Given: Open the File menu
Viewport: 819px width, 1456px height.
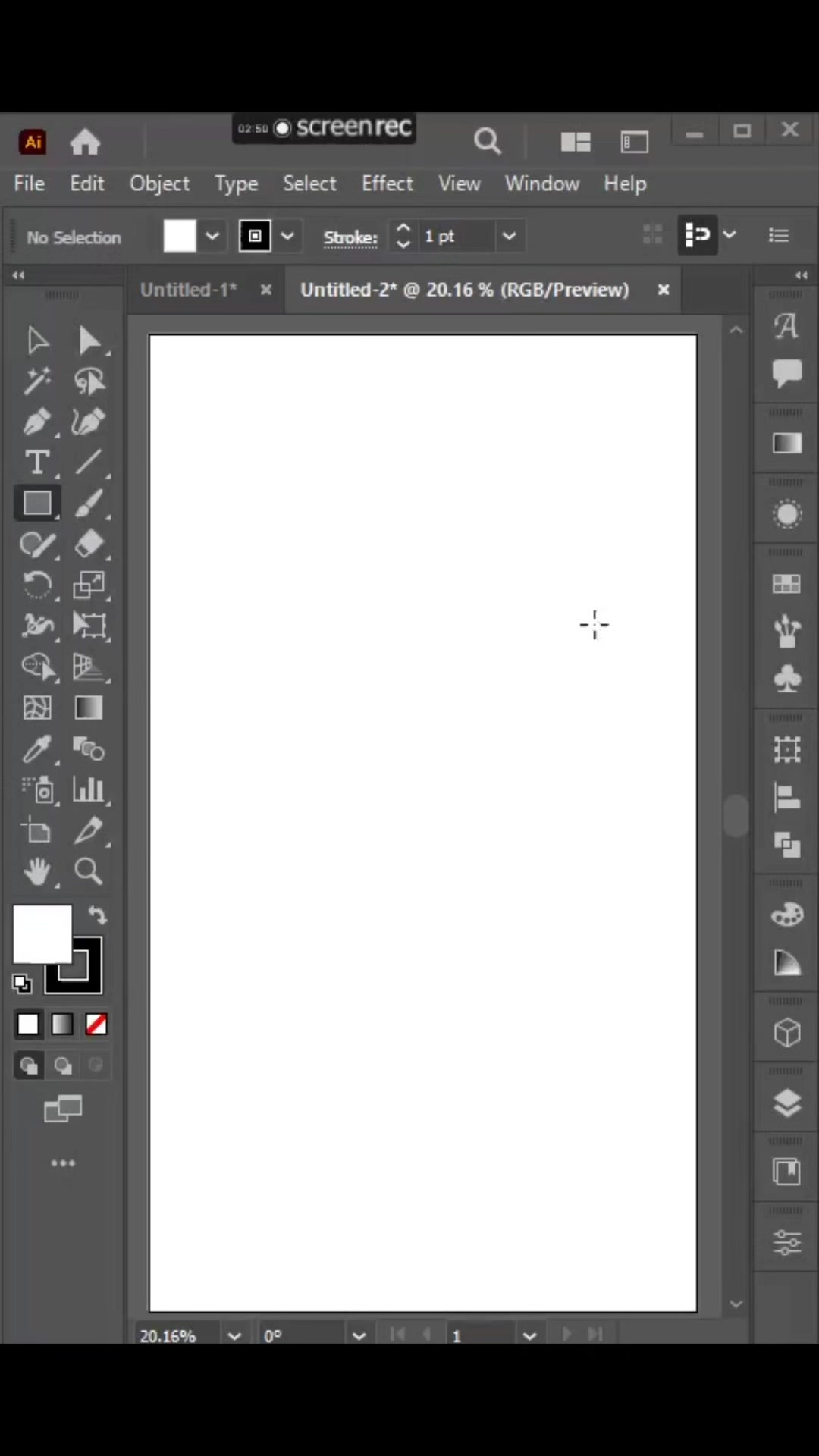Looking at the screenshot, I should [x=30, y=184].
